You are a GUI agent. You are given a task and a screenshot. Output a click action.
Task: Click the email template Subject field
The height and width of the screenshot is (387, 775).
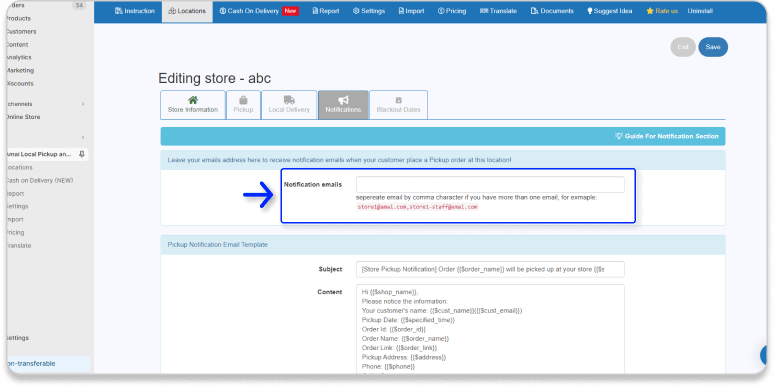[x=490, y=269]
